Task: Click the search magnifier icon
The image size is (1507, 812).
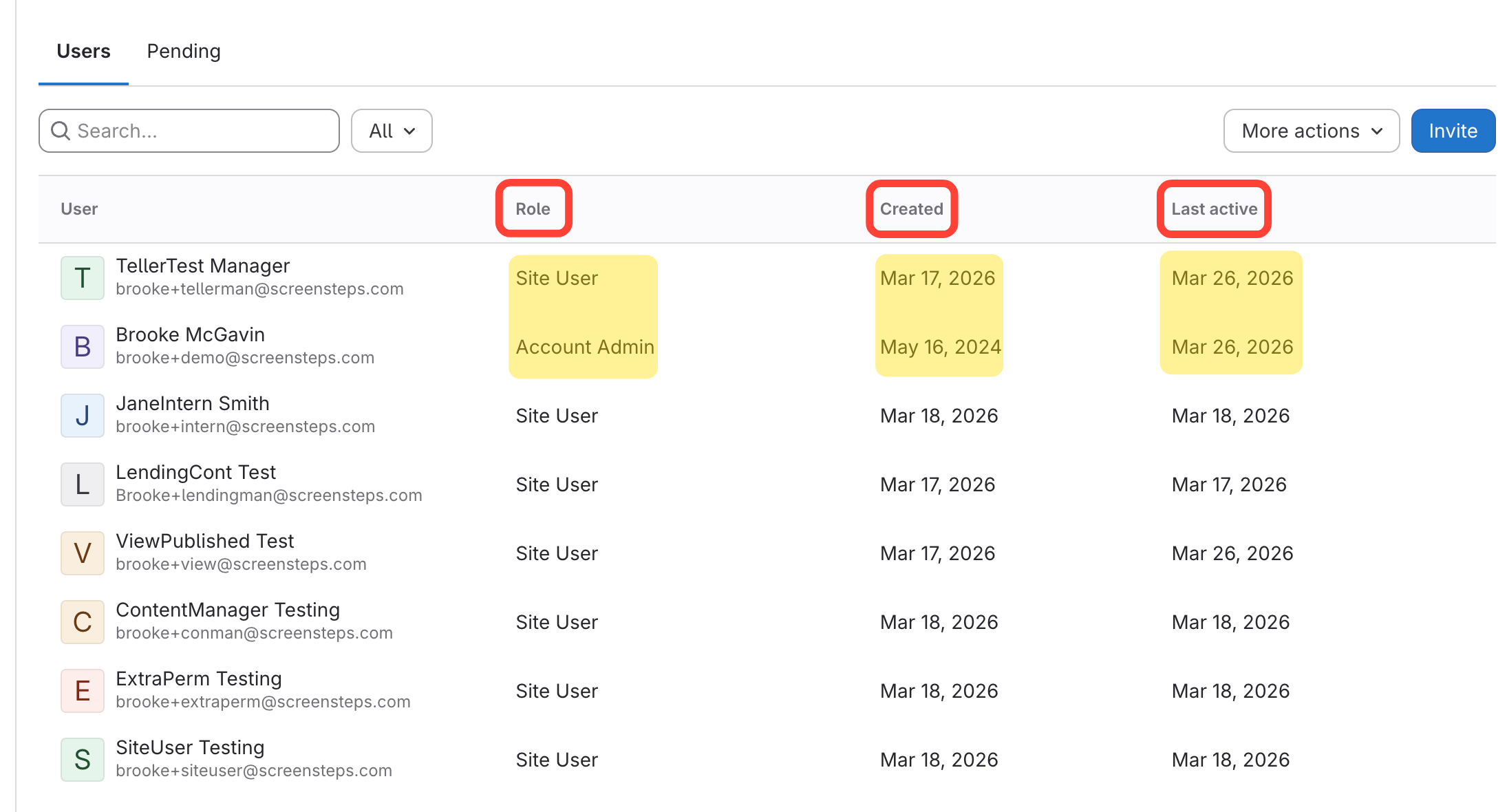Action: [x=61, y=131]
